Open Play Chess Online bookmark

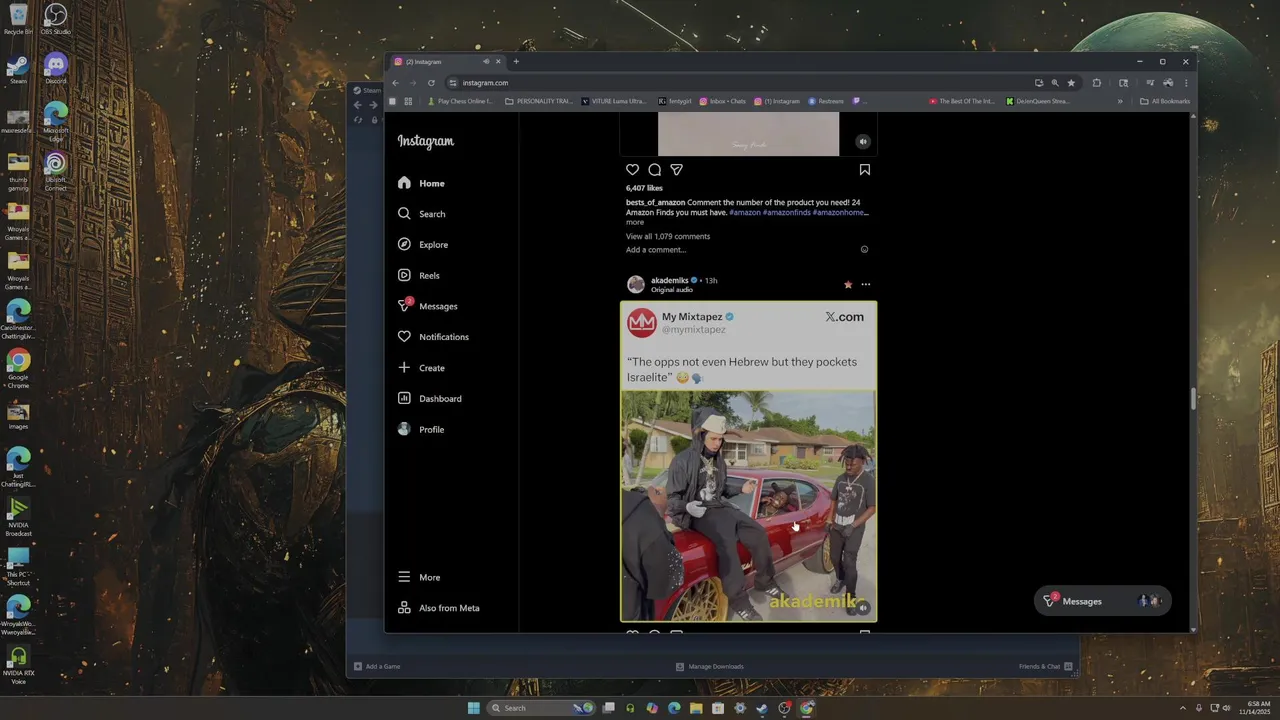coord(461,101)
